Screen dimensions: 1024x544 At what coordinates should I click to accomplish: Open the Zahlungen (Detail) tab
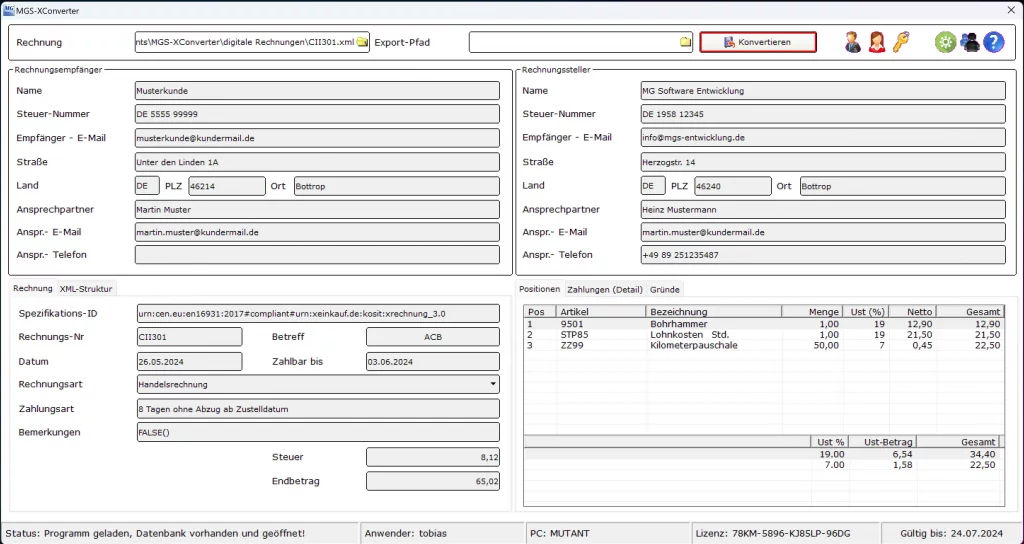(x=604, y=289)
